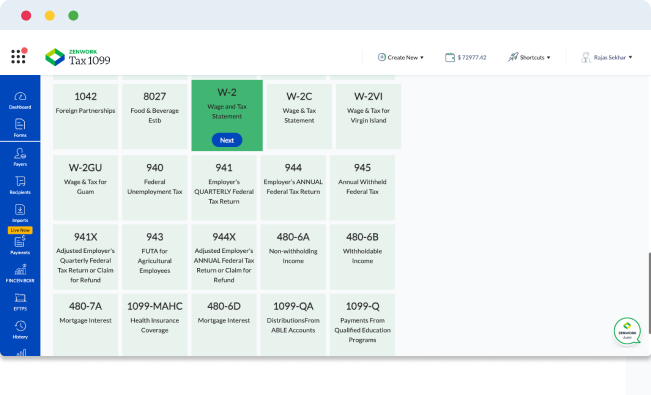Open the Zenwork chat assistant bubble

click(627, 331)
